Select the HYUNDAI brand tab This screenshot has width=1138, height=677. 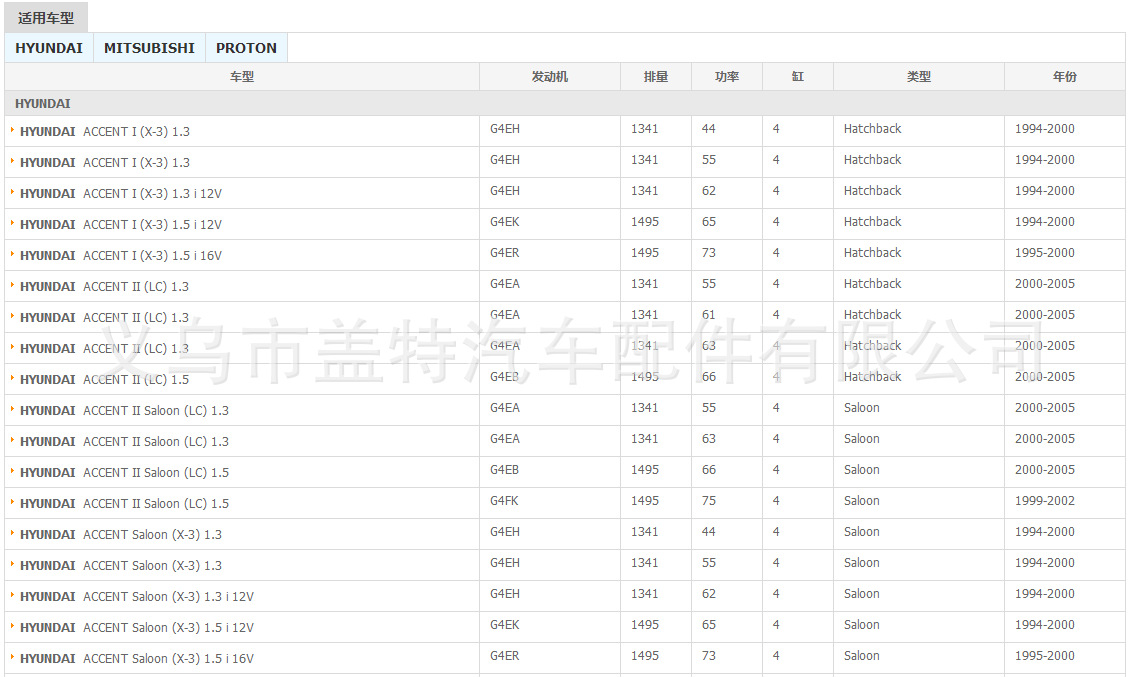click(49, 48)
